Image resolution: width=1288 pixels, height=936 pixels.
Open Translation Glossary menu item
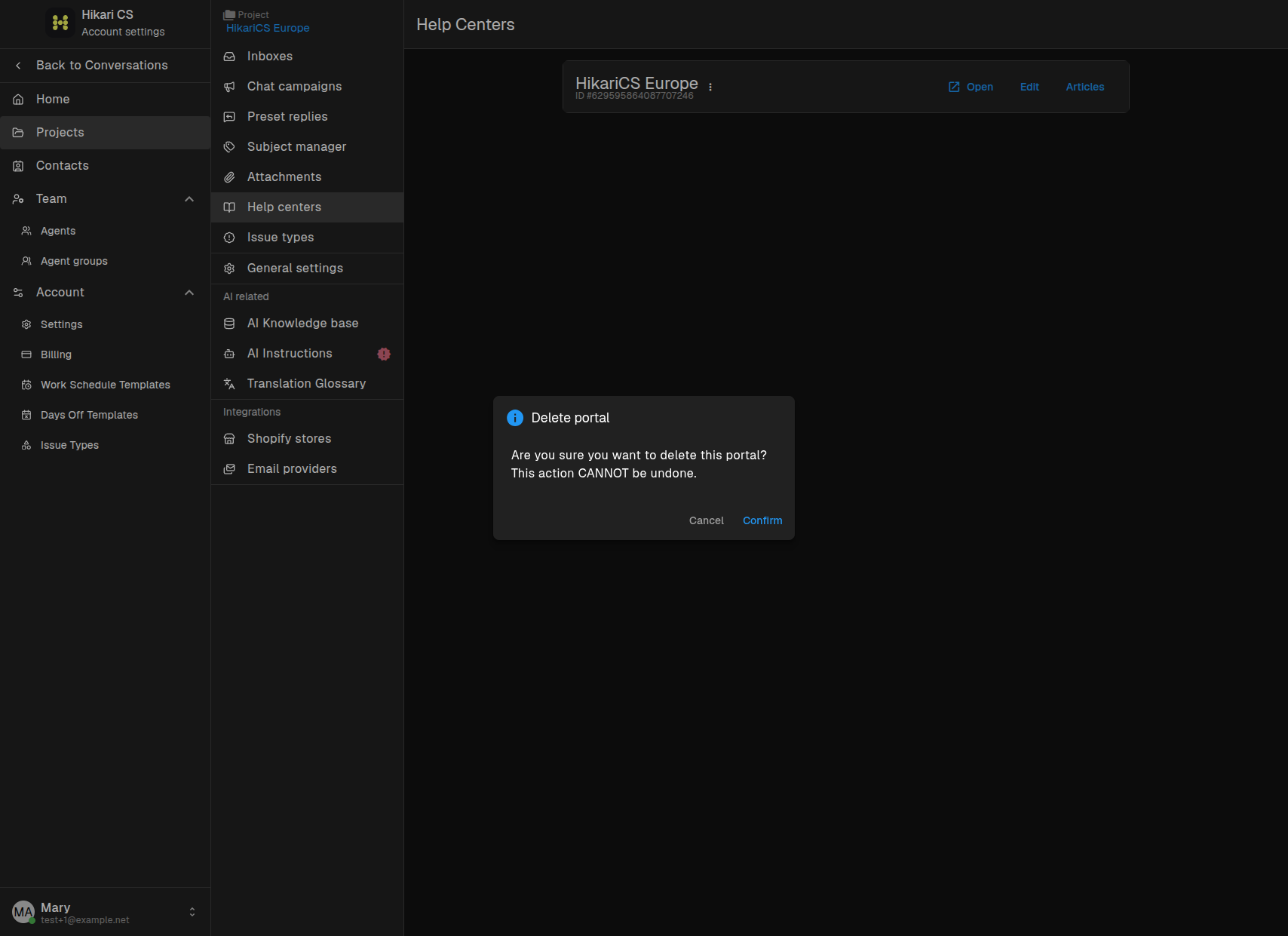307,384
